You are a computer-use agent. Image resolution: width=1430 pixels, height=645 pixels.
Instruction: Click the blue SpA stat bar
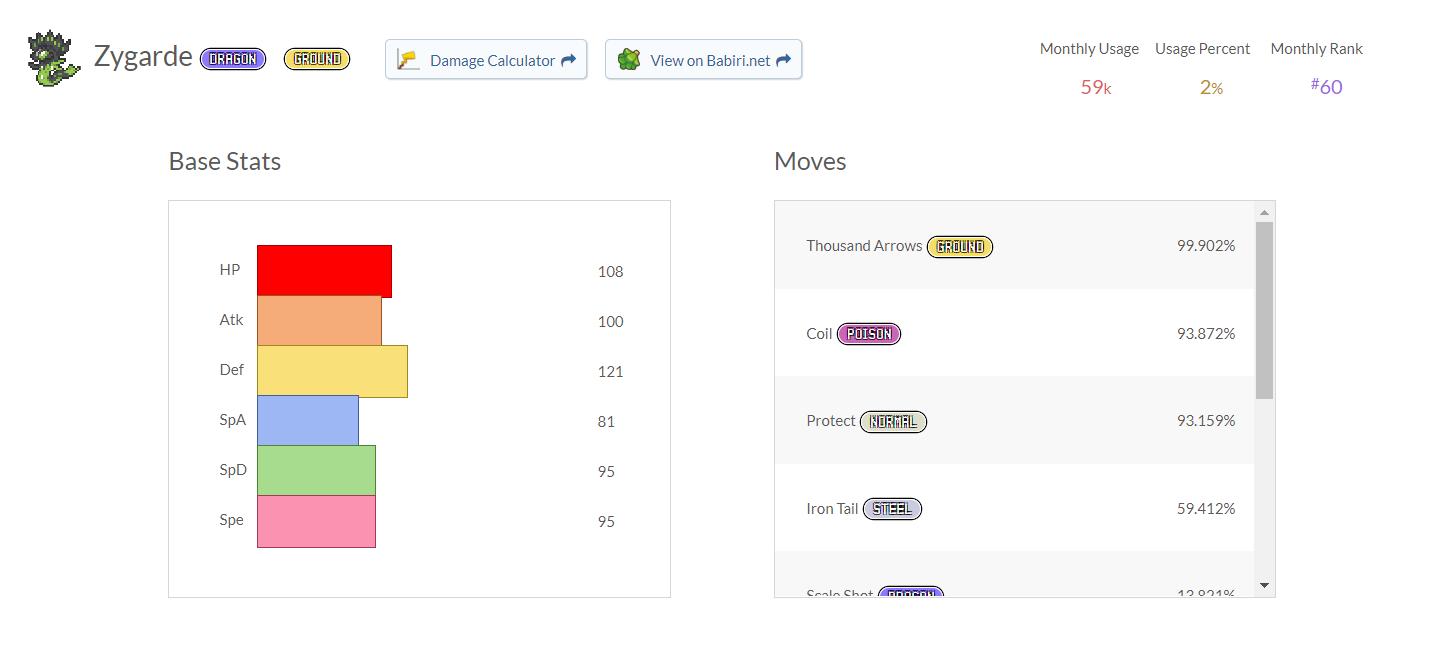click(308, 421)
